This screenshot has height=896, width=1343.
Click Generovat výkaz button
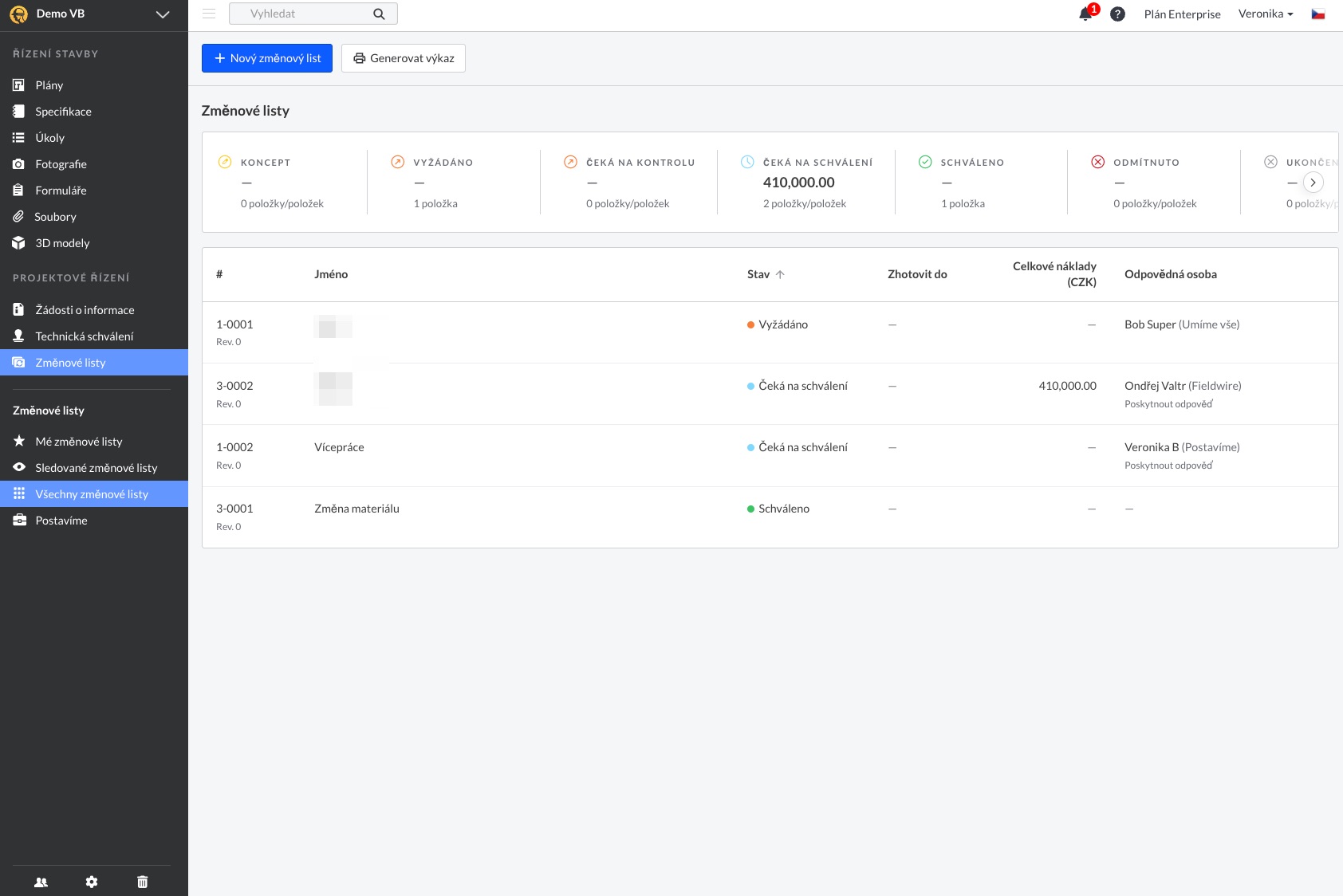[x=404, y=58]
